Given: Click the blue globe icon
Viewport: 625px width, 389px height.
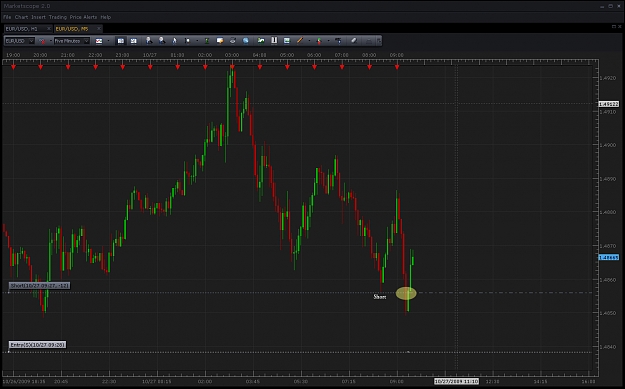Looking at the screenshot, I should (246, 41).
